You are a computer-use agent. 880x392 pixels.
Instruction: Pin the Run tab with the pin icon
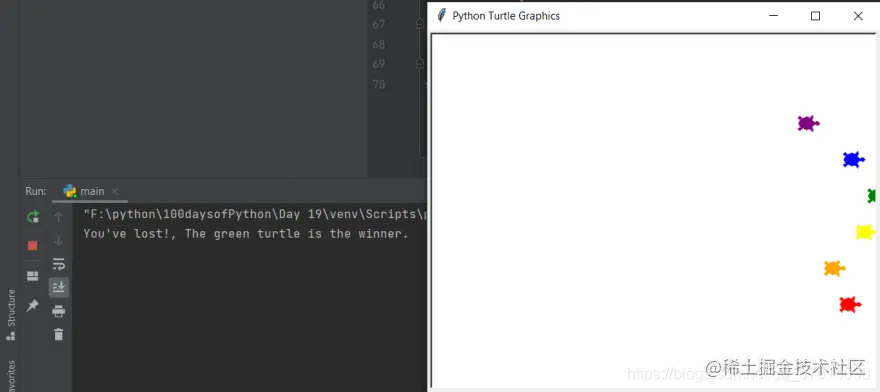tap(33, 306)
